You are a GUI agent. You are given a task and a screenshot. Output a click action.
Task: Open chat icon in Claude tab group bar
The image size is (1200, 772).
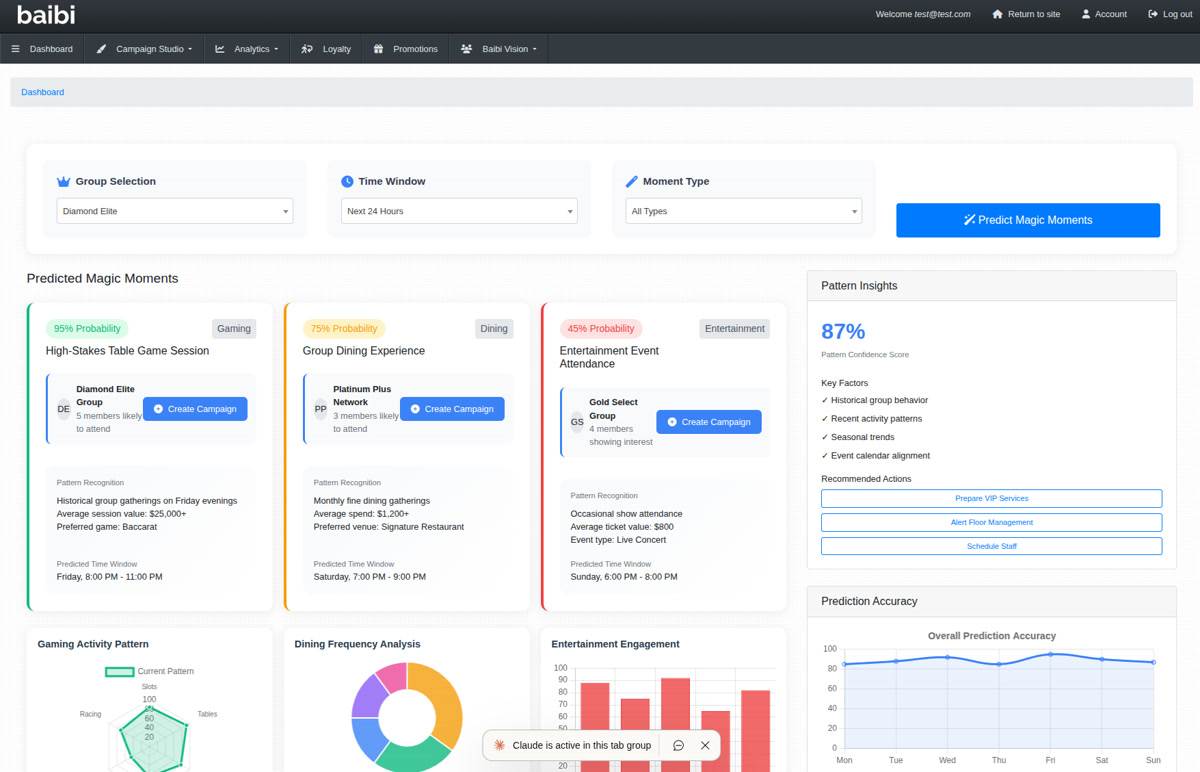coord(678,745)
